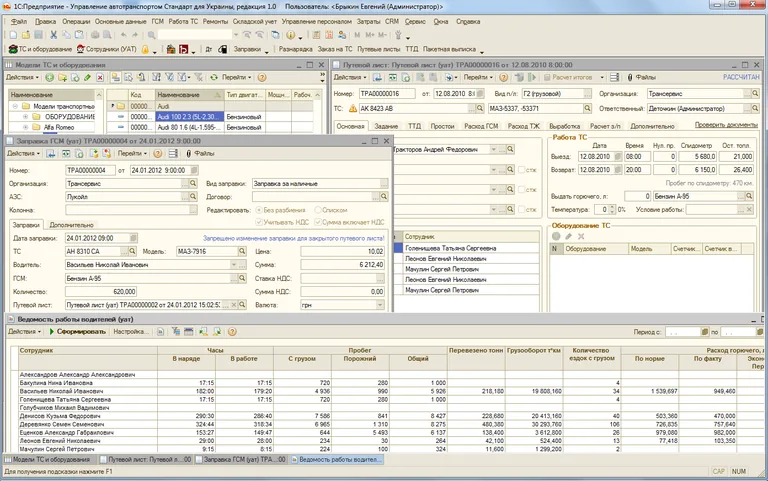Open the Действия dropdown in Ведомость window

[x=24, y=331]
